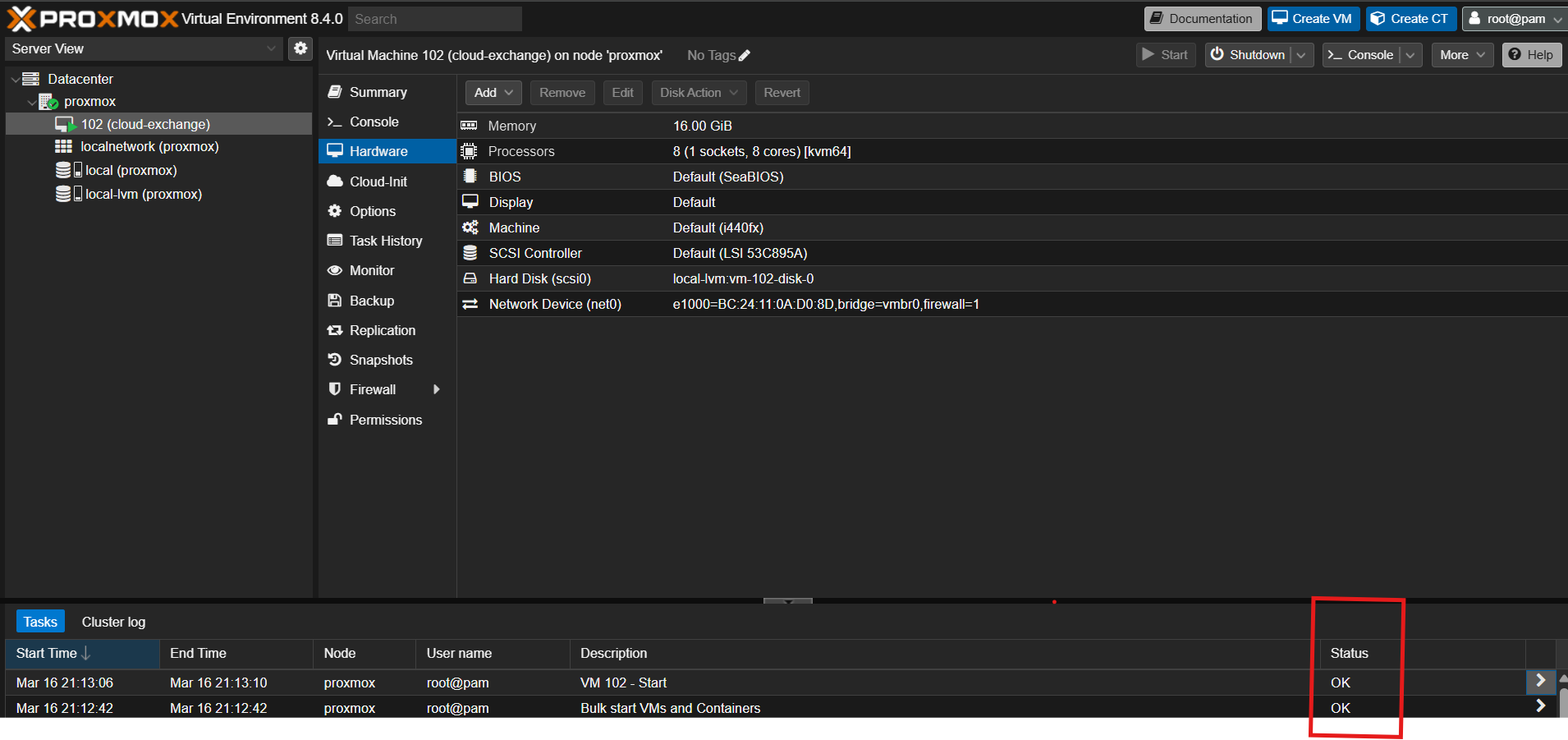1568x740 pixels.
Task: Click the Hard Disk drive icon
Action: (x=470, y=278)
